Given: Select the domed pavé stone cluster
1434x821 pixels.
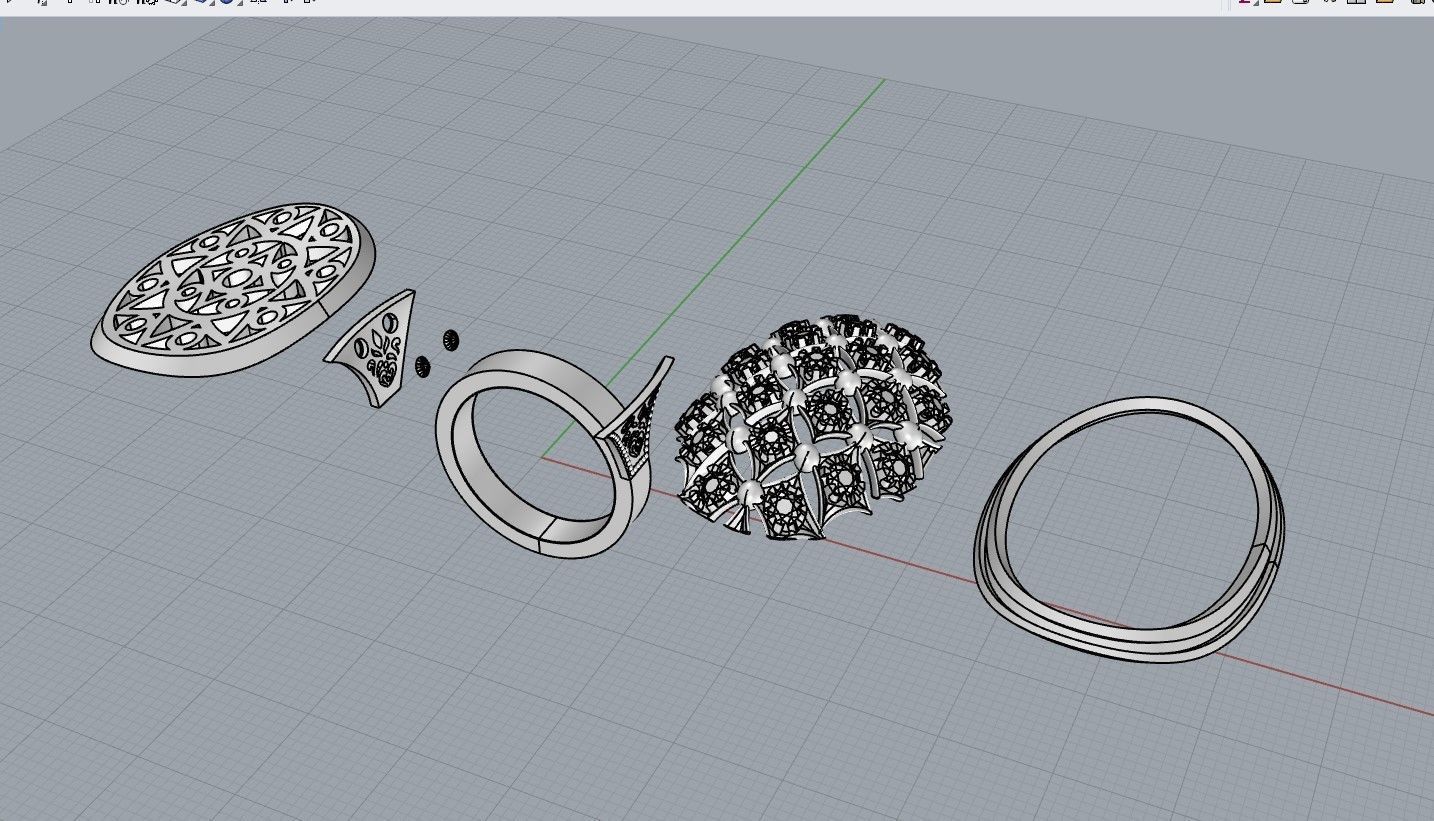Looking at the screenshot, I should click(x=813, y=427).
